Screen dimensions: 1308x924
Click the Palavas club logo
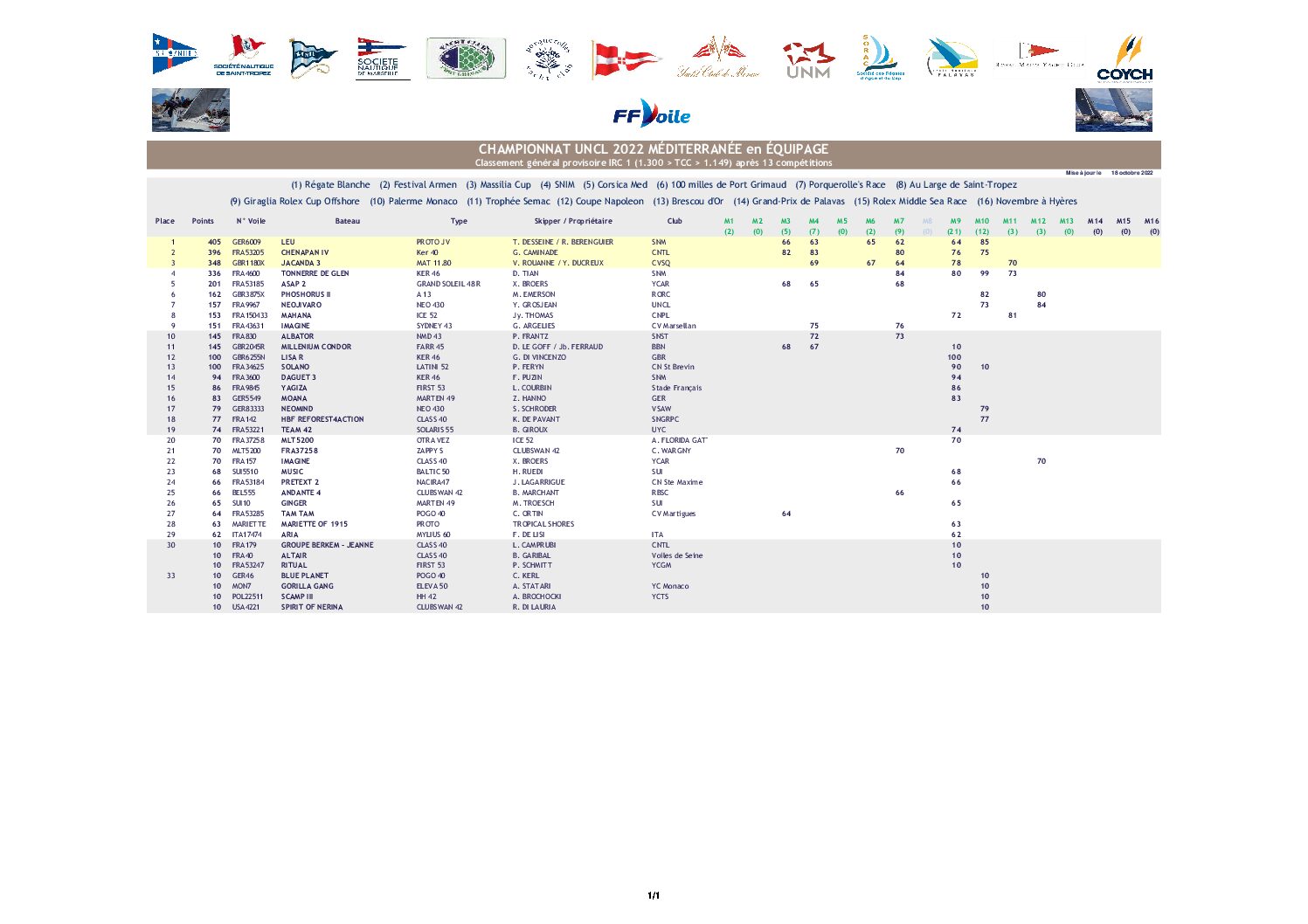(952, 59)
